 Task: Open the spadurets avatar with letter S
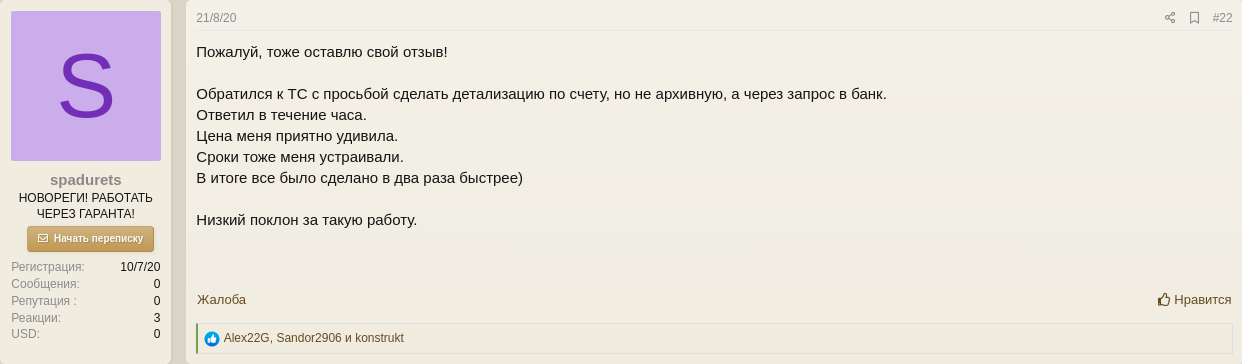pyautogui.click(x=86, y=86)
